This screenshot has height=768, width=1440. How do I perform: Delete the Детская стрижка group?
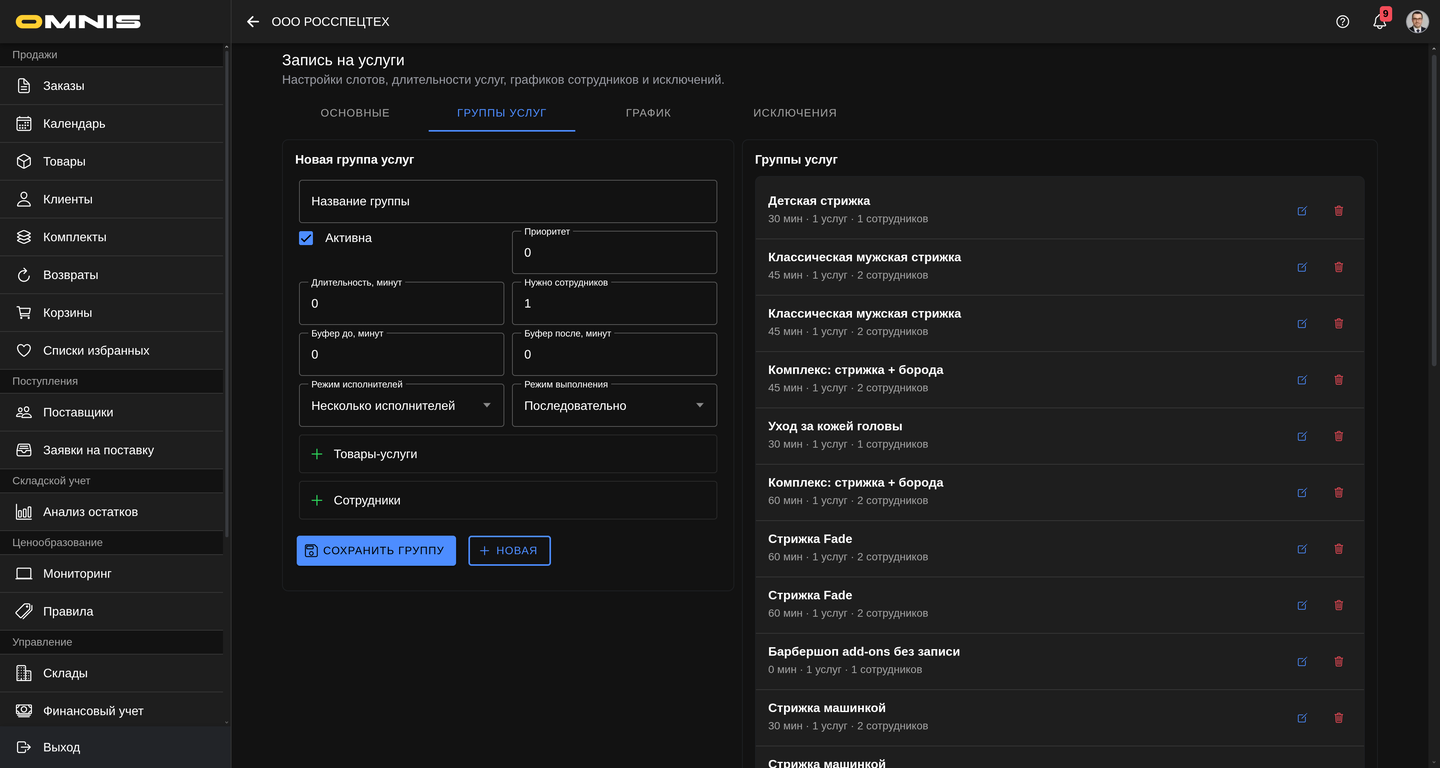[1339, 211]
